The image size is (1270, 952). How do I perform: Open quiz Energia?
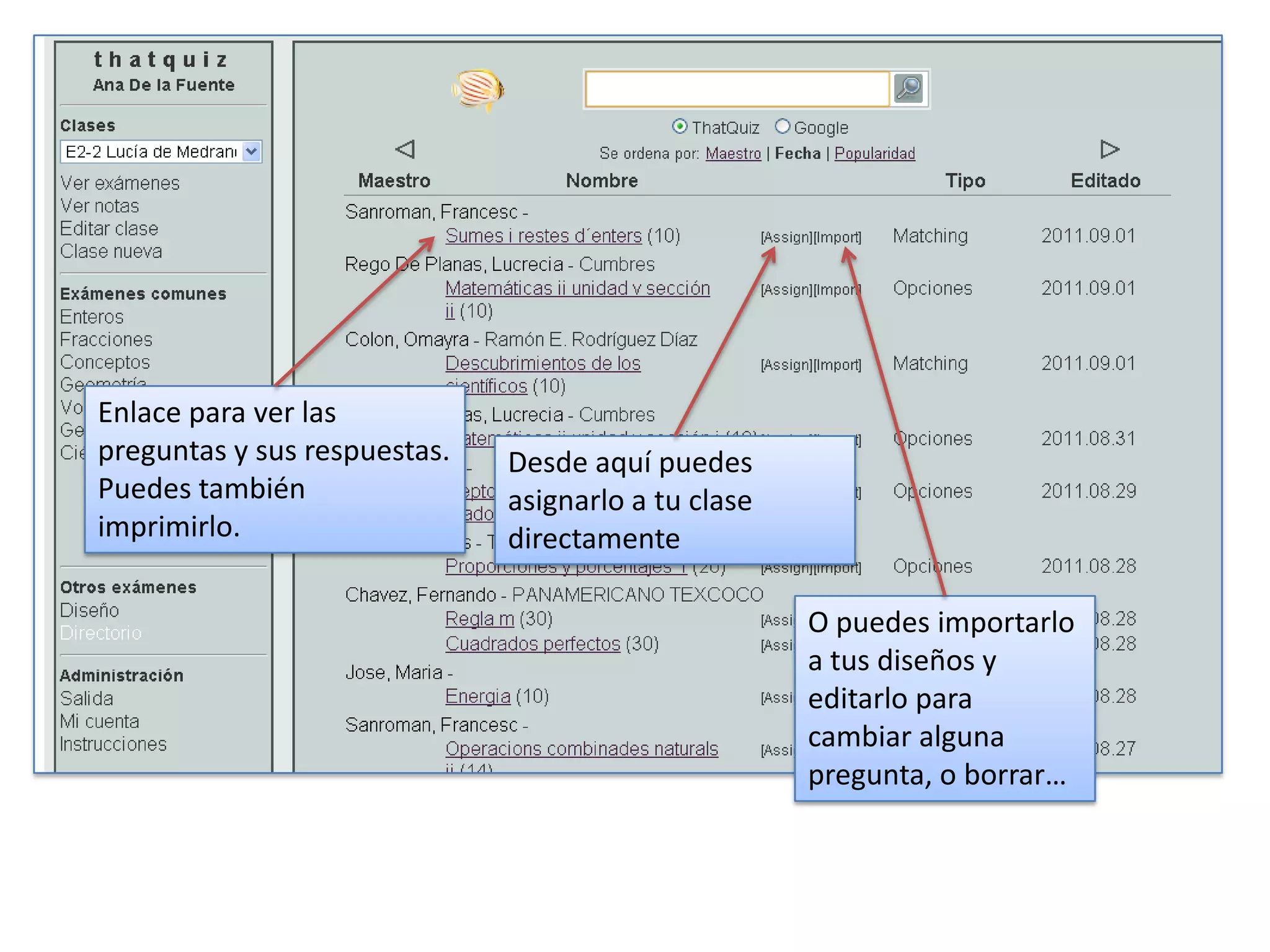point(477,696)
